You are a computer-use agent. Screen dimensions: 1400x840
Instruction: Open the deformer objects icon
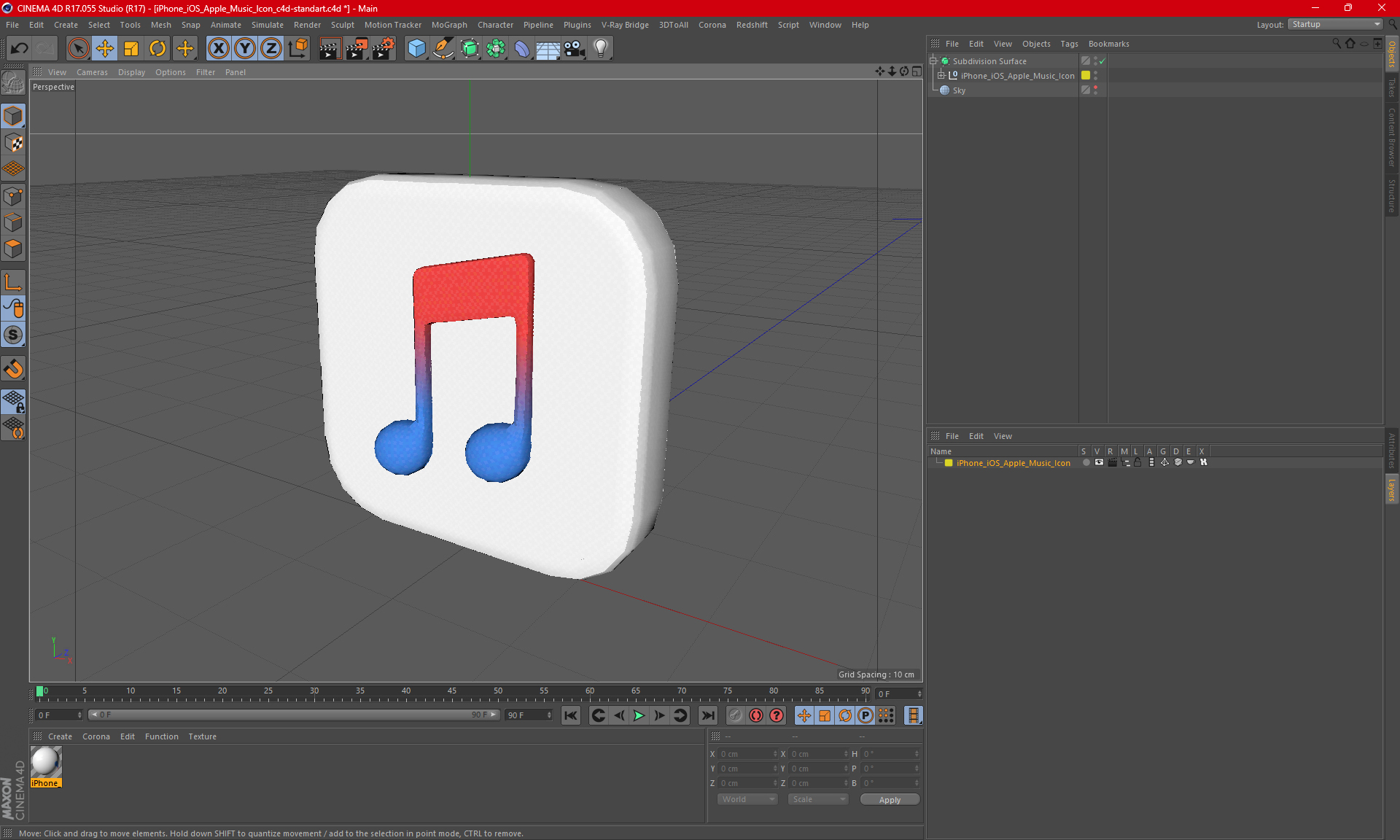click(x=522, y=49)
